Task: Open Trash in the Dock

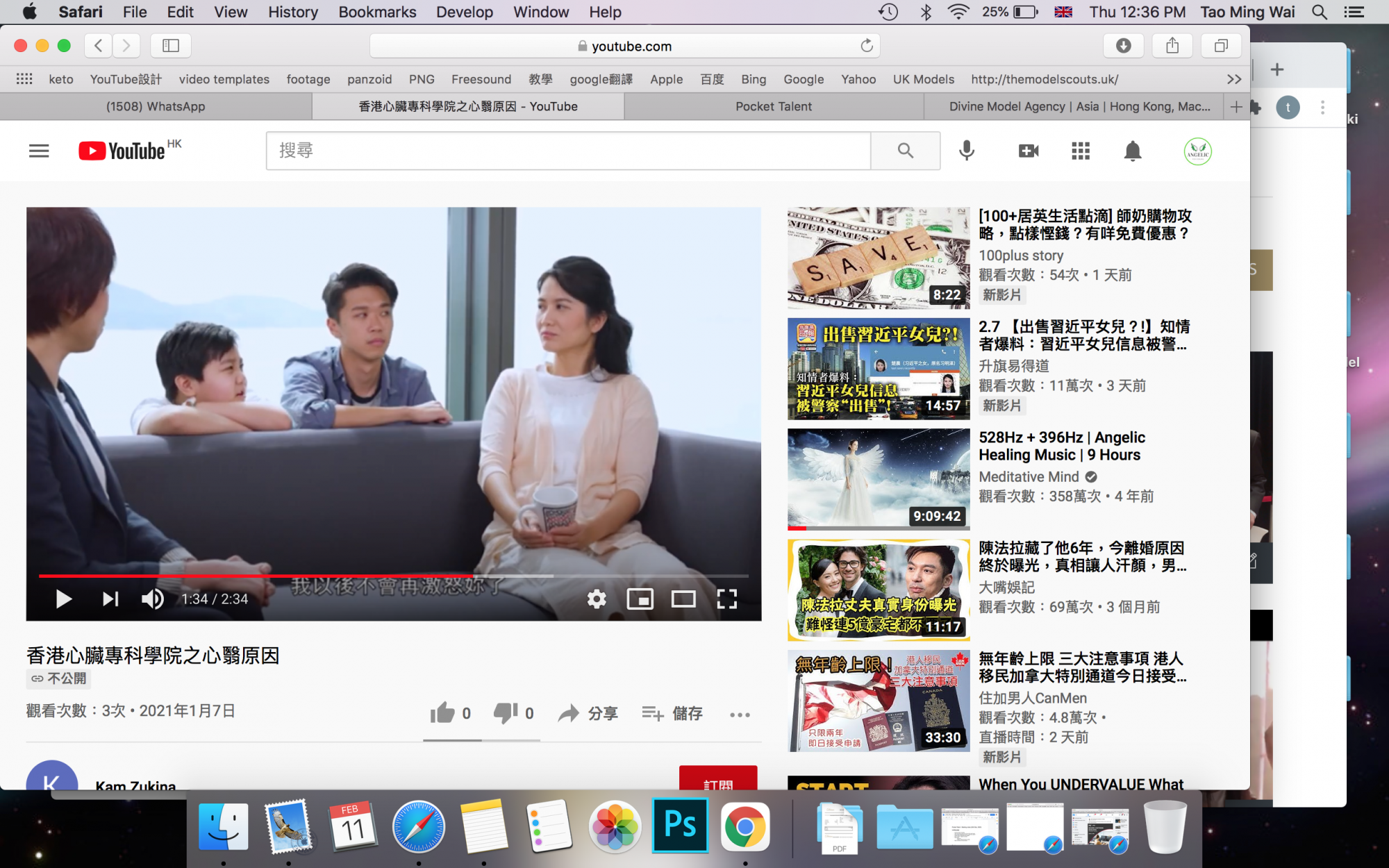Action: click(x=1165, y=826)
